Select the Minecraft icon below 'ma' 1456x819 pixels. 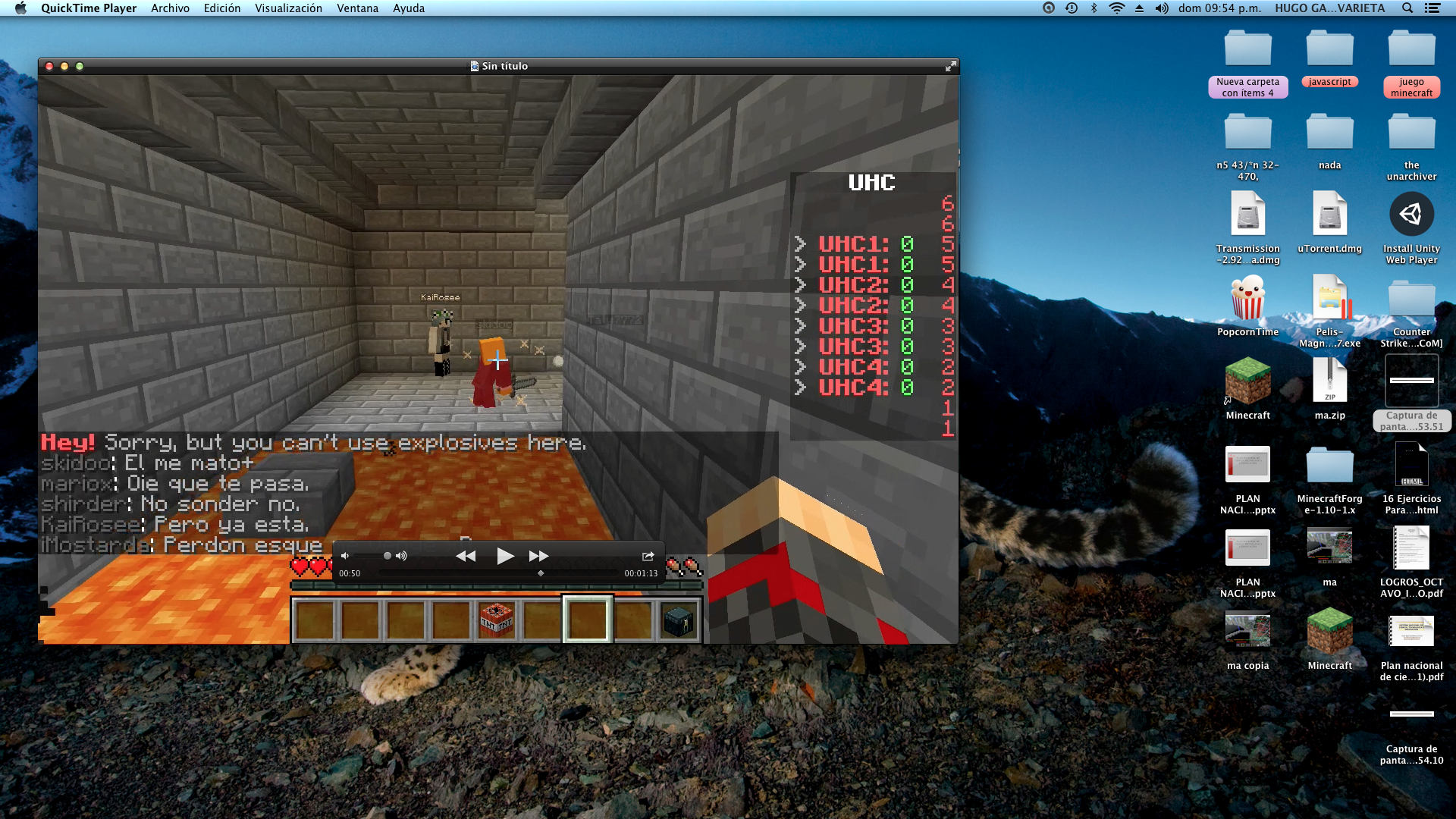pos(1329,639)
